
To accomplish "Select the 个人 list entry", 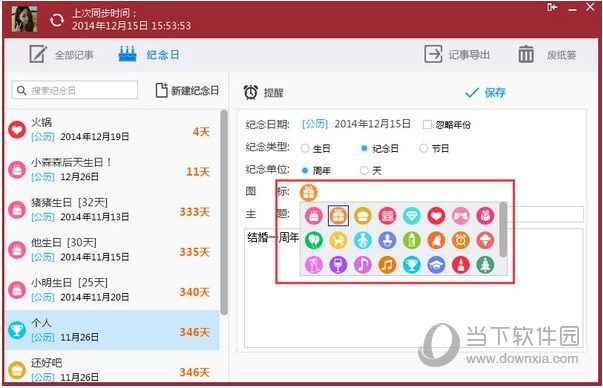I will coord(112,330).
